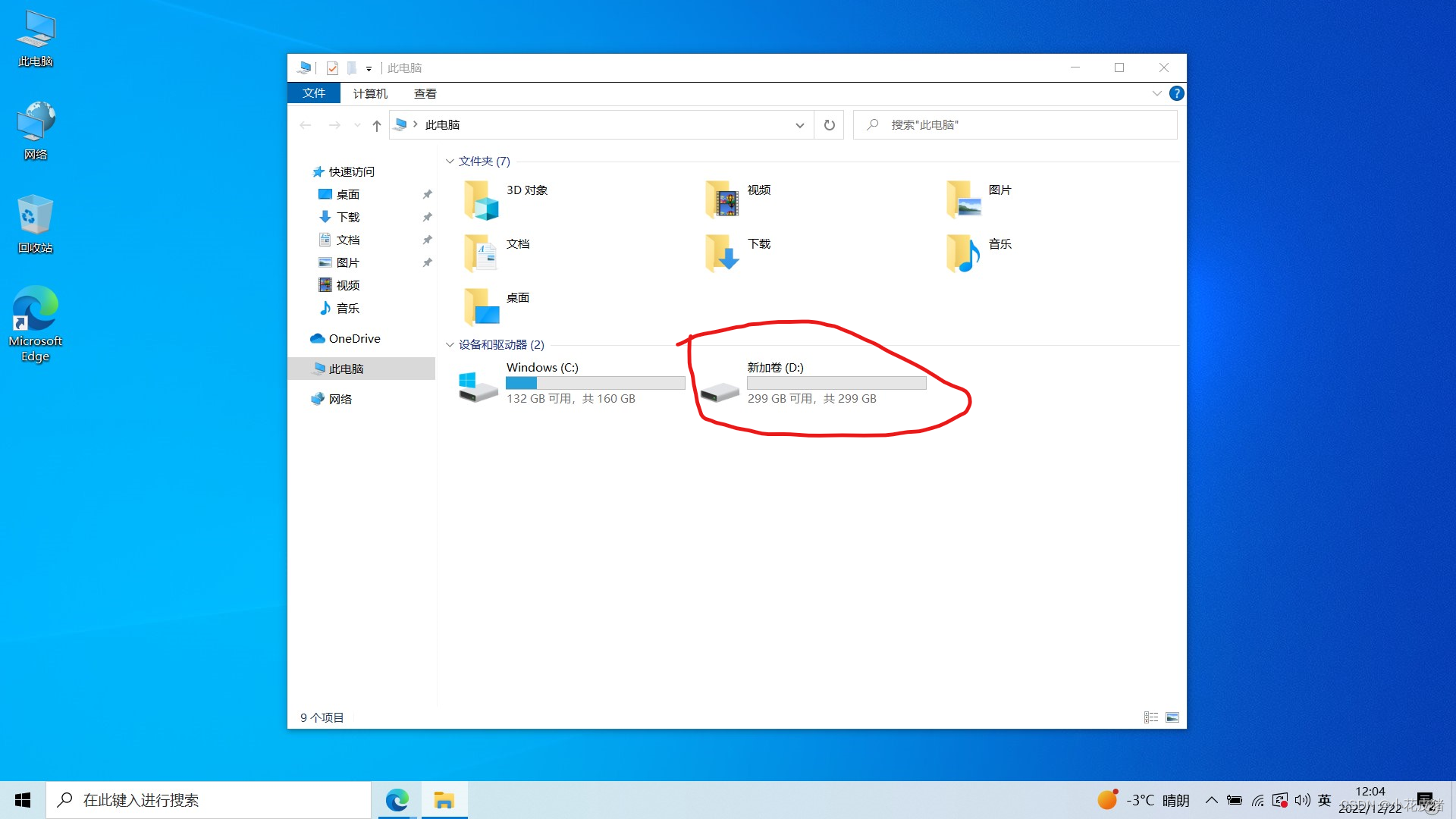This screenshot has height=819, width=1456.
Task: Click the up-arrow navigation button
Action: [377, 126]
